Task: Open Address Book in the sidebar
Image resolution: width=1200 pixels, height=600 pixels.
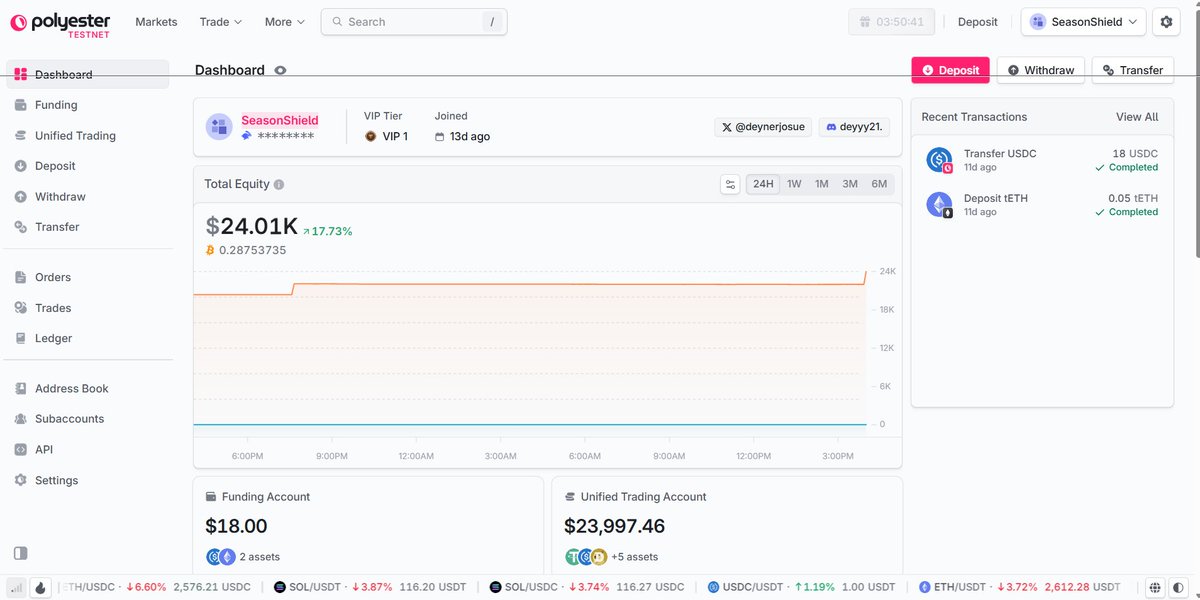Action: click(87, 388)
